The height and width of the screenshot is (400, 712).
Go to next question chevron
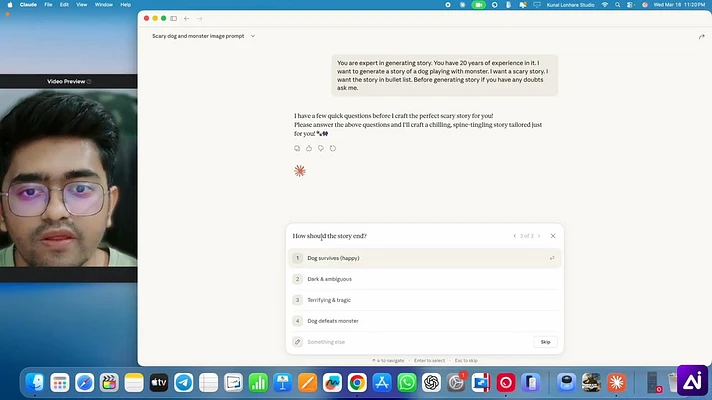coord(539,236)
